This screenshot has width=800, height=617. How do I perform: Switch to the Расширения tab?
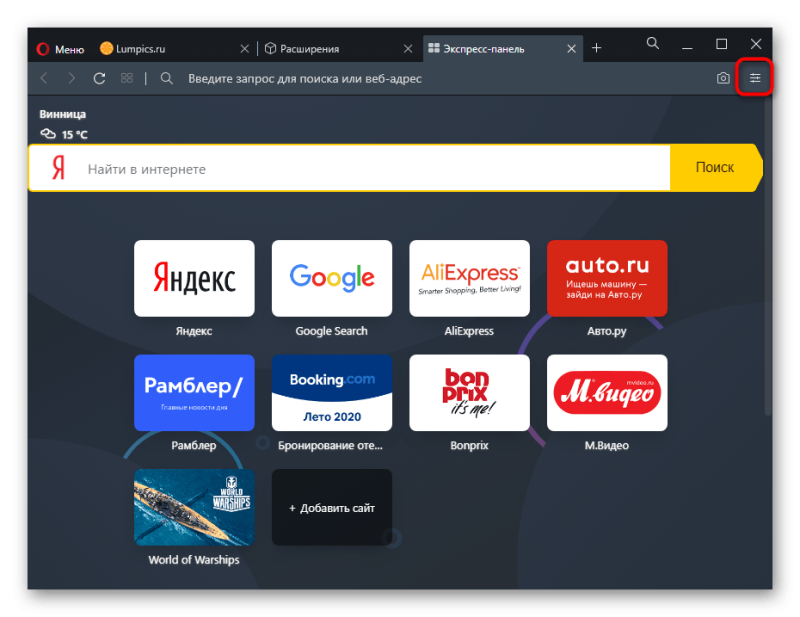(x=337, y=49)
